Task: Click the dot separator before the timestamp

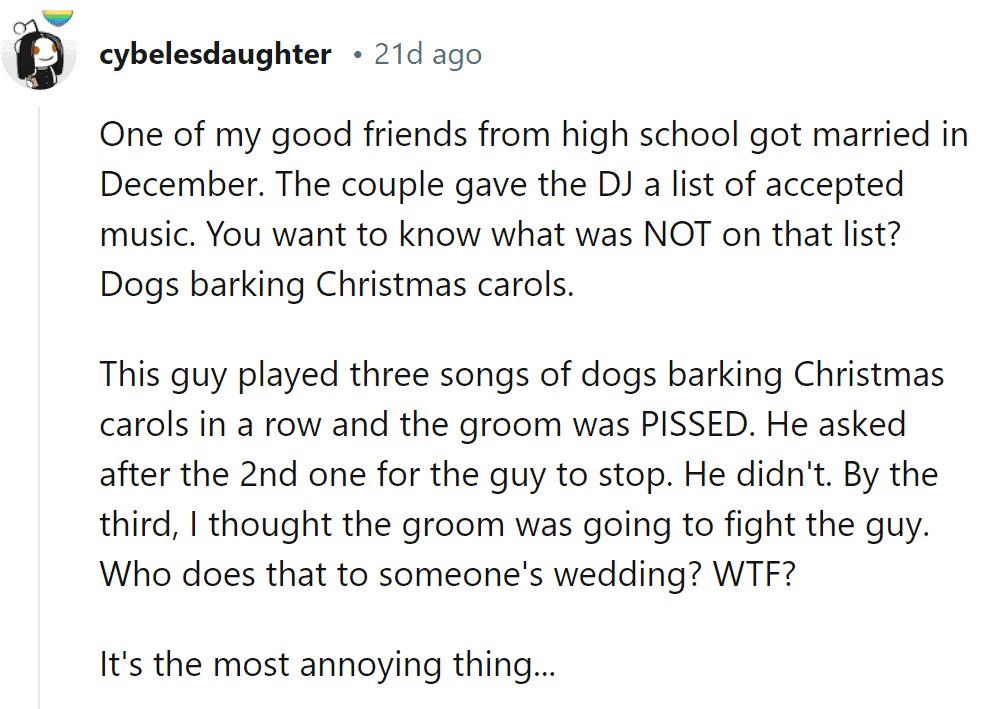Action: coord(358,56)
